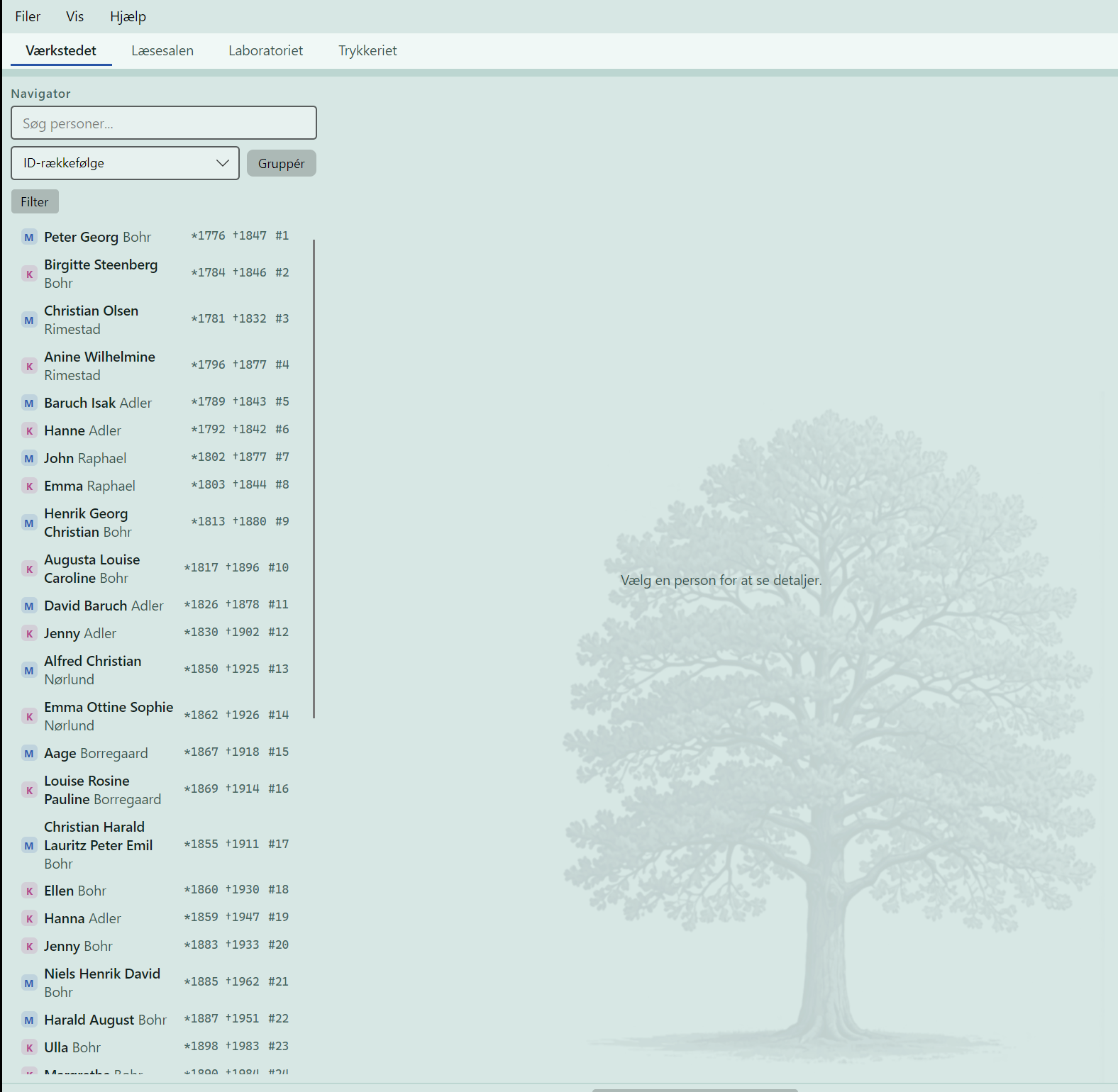Click the K icon beside Augusta Louise Caroline Bohr
Screen dimensions: 1118x1092
(29, 569)
